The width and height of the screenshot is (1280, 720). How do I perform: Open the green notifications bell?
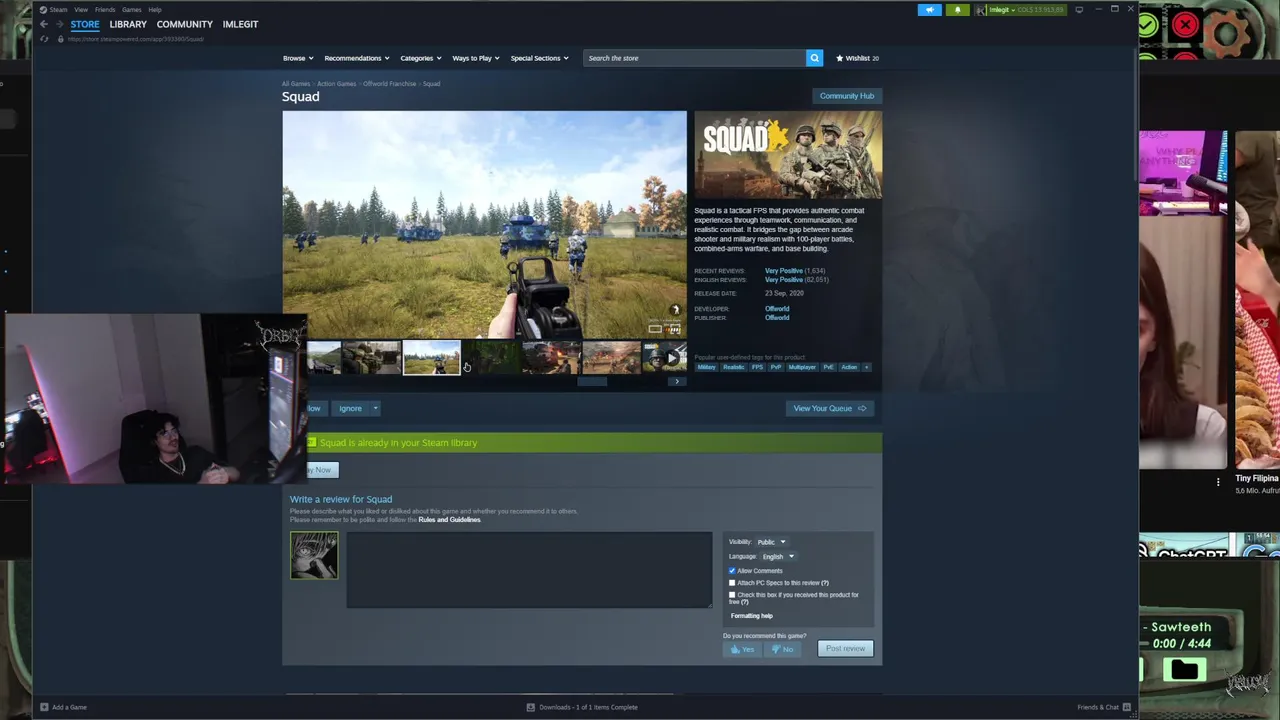pos(957,10)
